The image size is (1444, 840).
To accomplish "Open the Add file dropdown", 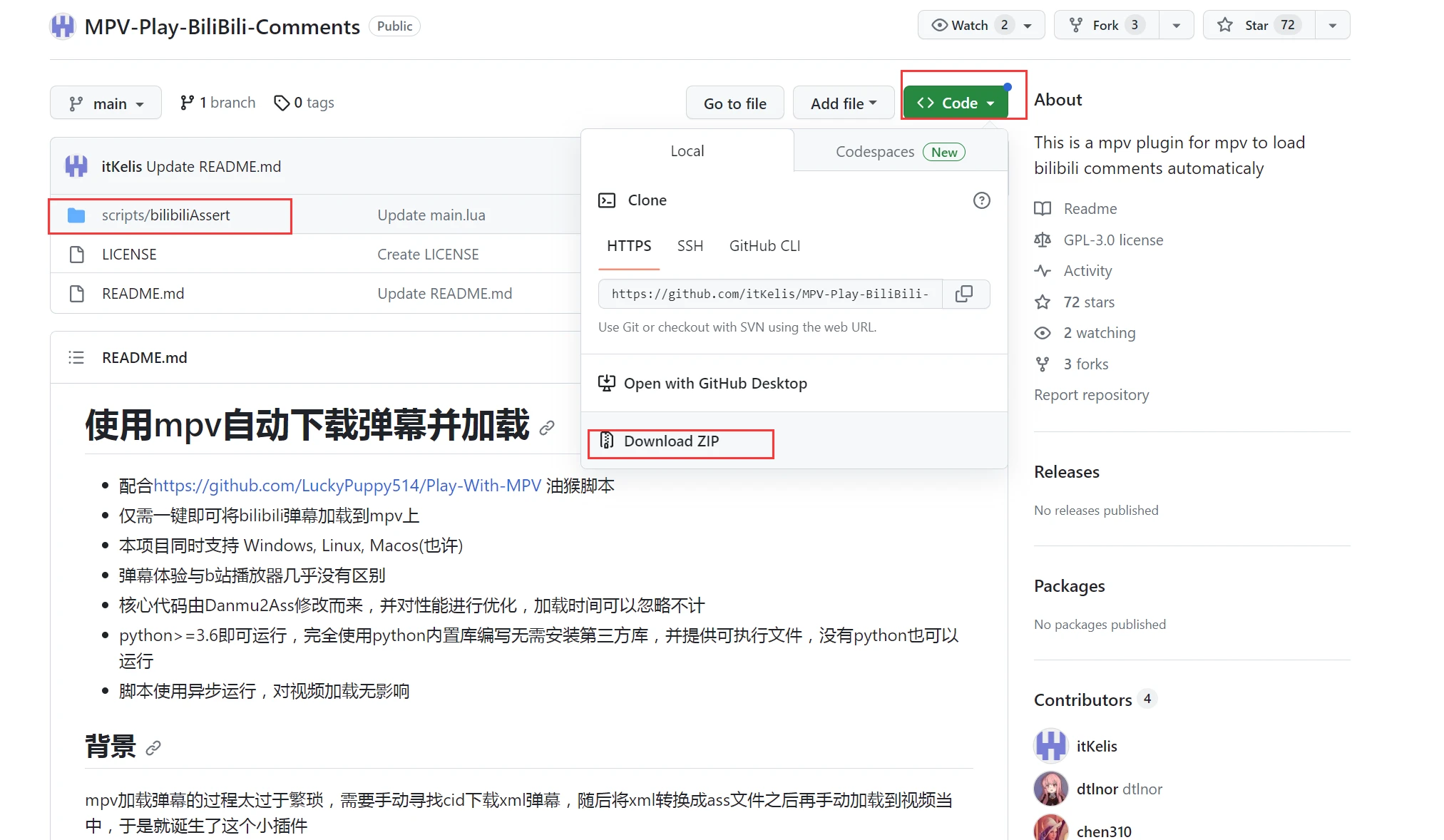I will pyautogui.click(x=844, y=103).
